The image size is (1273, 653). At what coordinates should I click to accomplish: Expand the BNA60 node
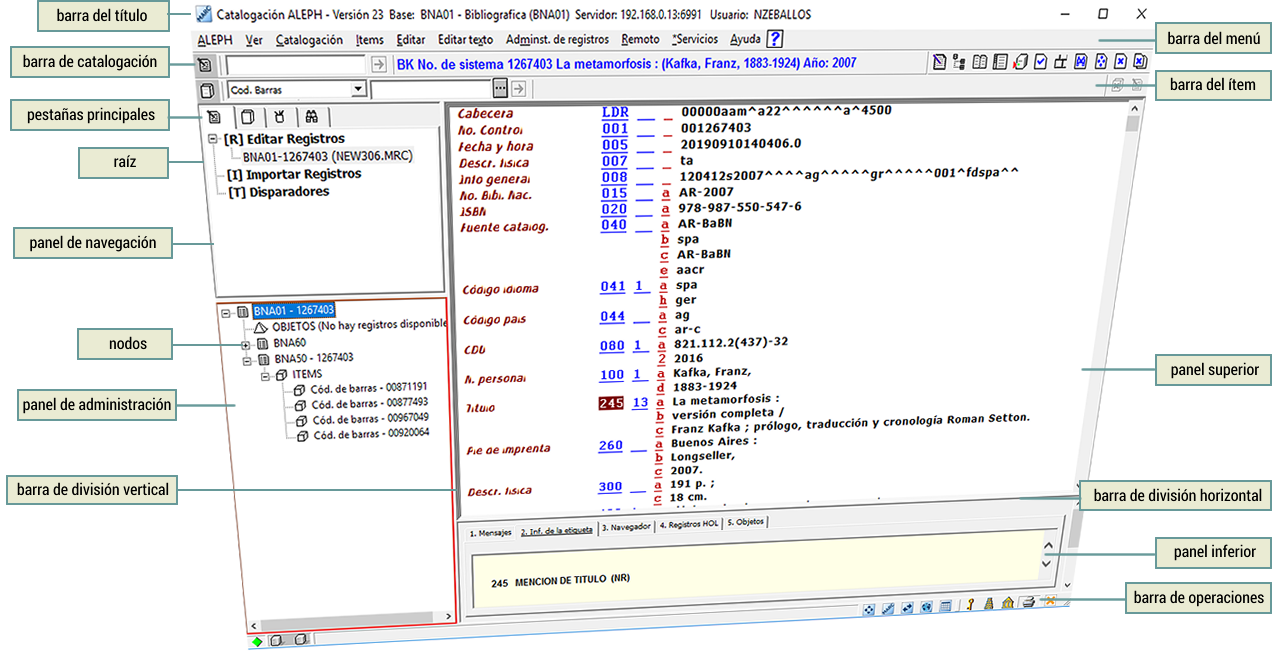pyautogui.click(x=246, y=345)
